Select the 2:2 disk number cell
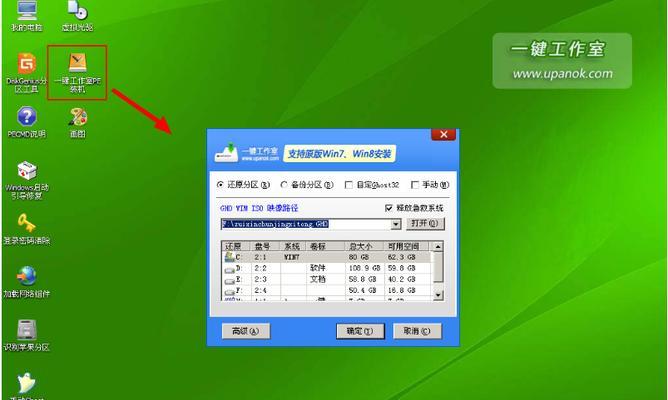This screenshot has height=400, width=668. (x=260, y=268)
